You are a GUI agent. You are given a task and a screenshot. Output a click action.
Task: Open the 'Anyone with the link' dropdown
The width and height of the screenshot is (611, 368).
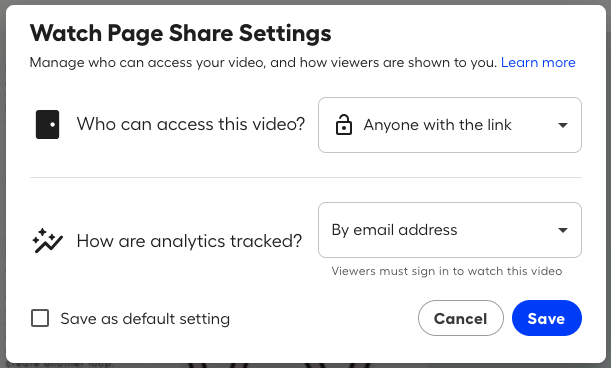coord(450,125)
